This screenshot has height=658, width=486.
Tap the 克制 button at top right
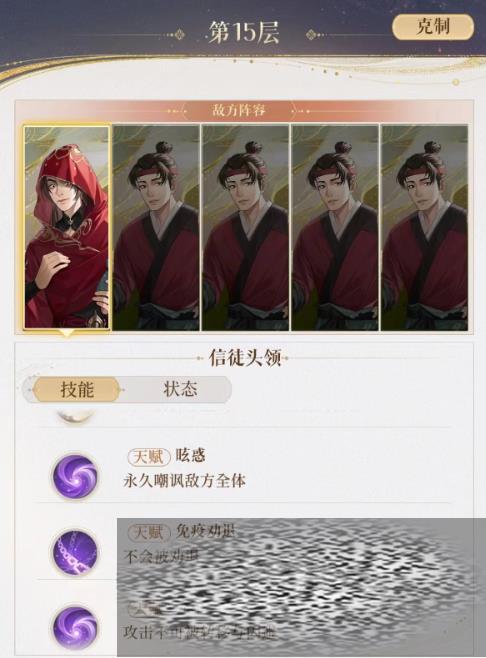[x=433, y=27]
